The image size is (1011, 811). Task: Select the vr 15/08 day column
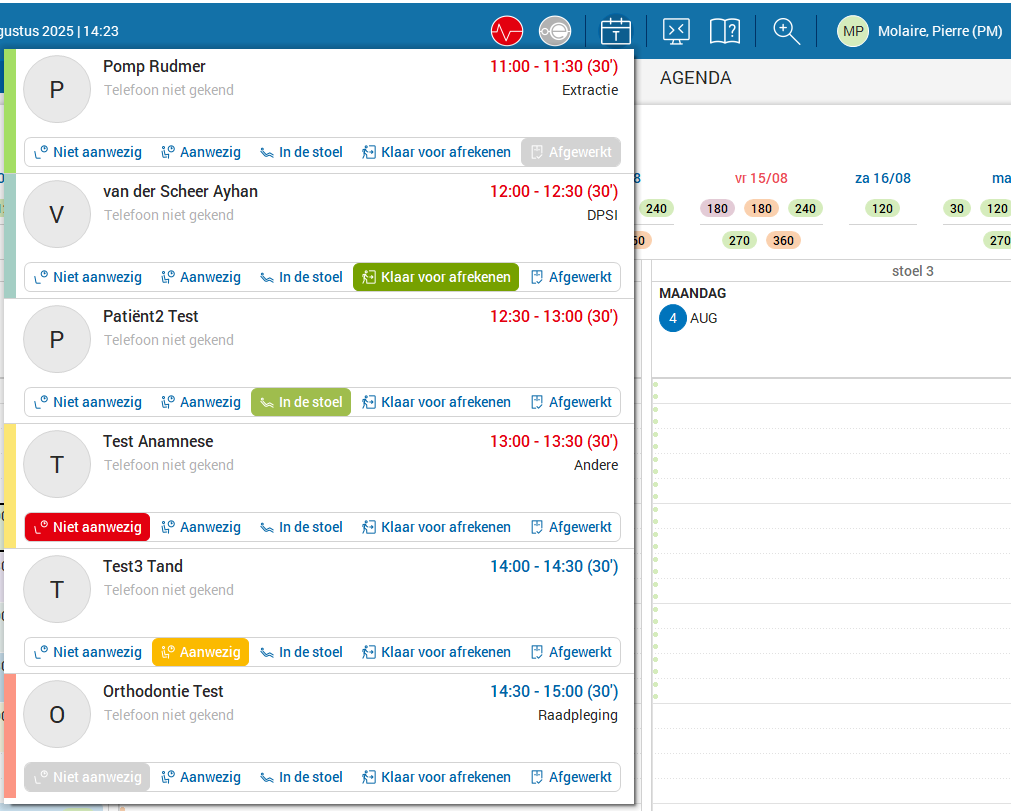(761, 178)
